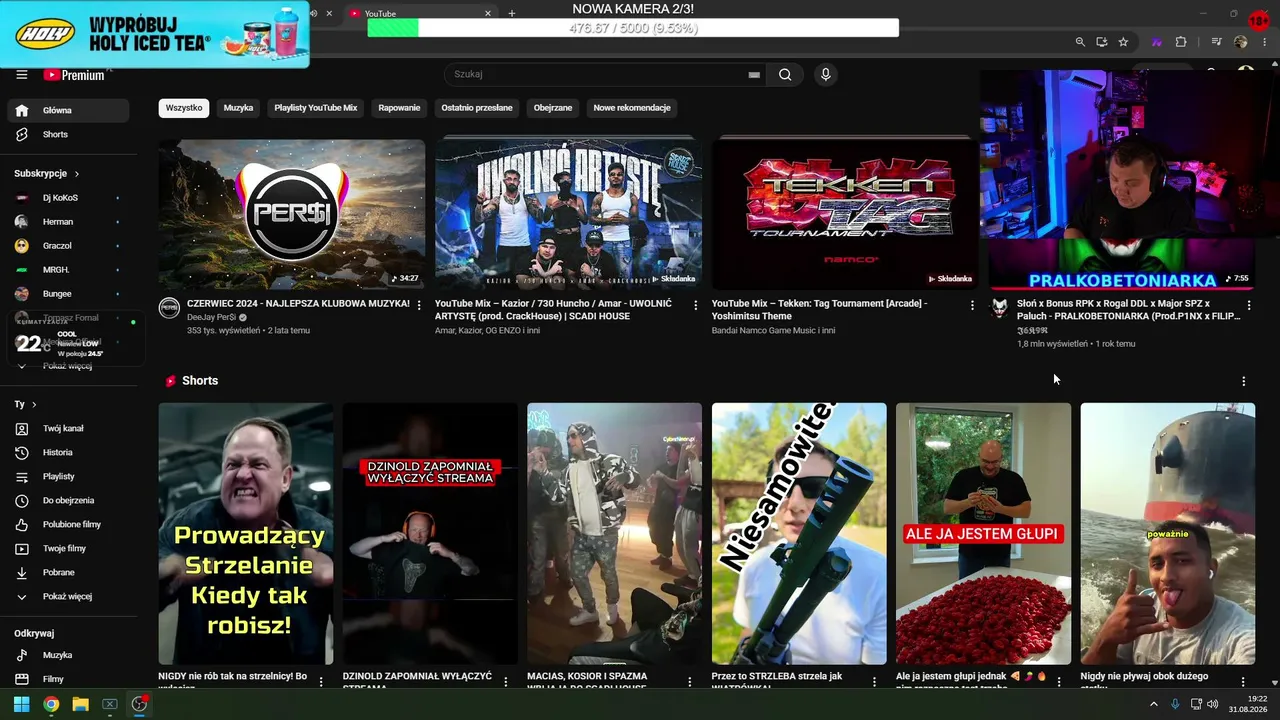Open Filmy under Odkrywaj
Image resolution: width=1280 pixels, height=720 pixels.
[x=68, y=679]
